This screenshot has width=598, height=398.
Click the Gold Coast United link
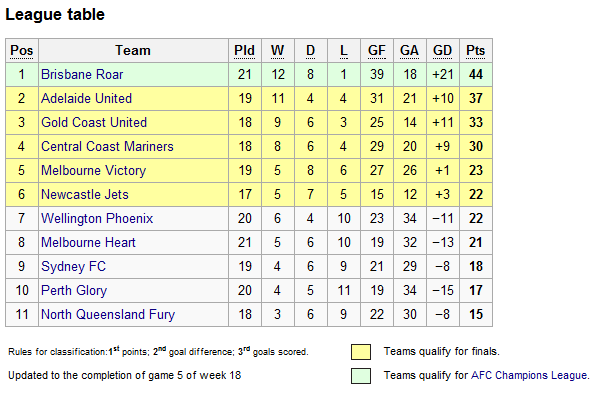coord(94,122)
